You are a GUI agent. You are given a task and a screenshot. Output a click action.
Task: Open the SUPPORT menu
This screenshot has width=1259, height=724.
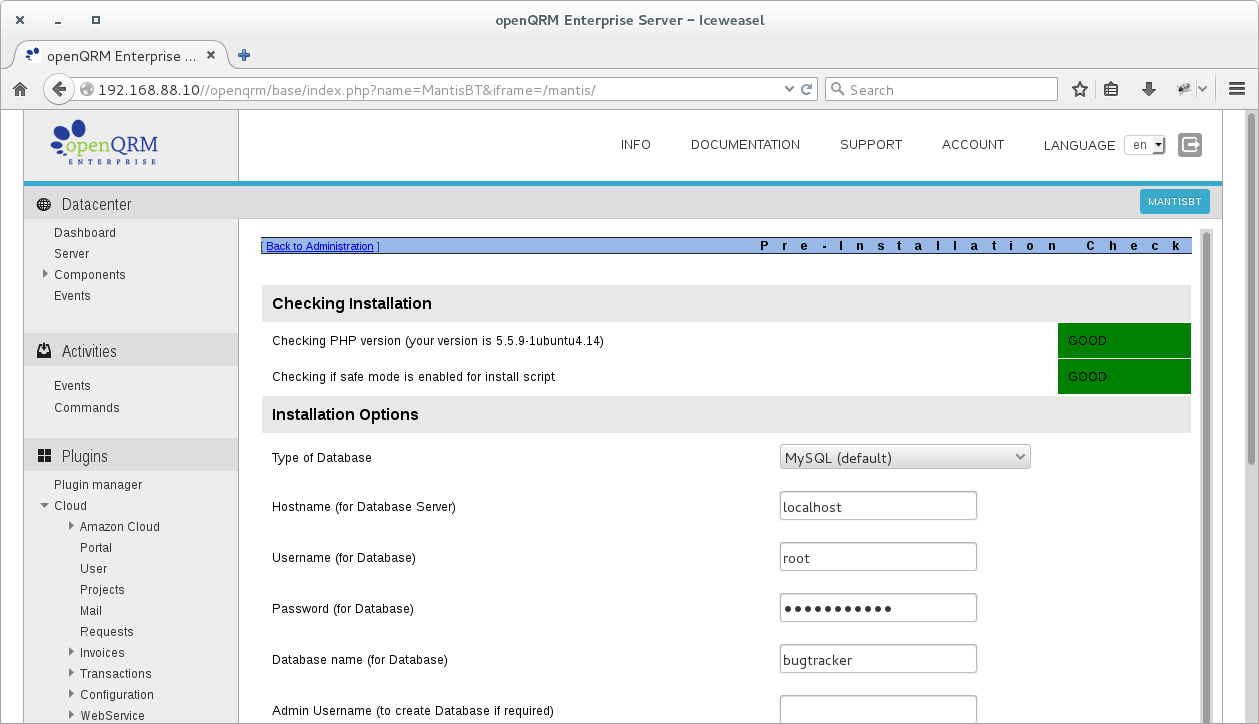coord(871,145)
